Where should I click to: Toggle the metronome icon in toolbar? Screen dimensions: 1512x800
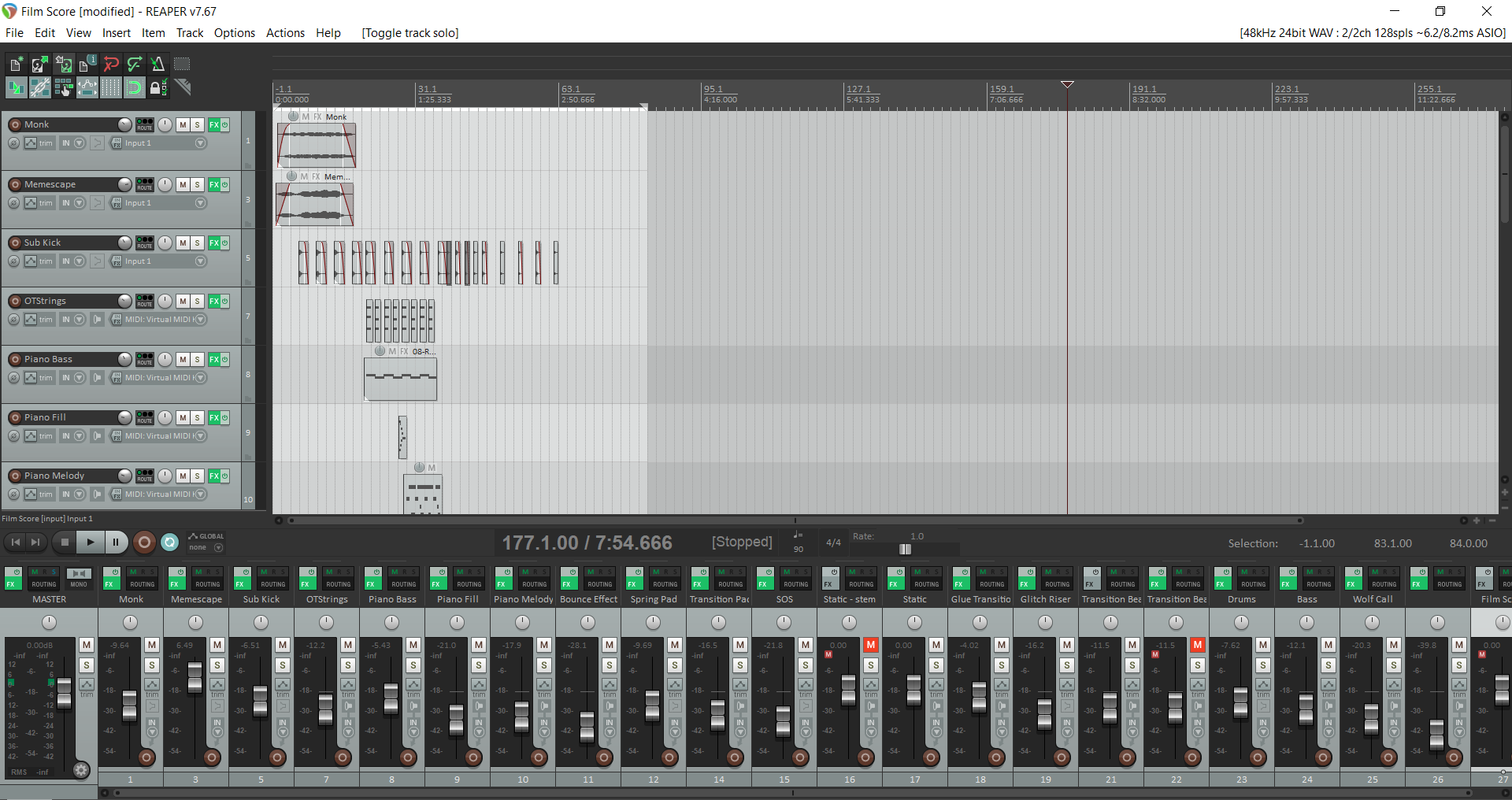click(157, 65)
